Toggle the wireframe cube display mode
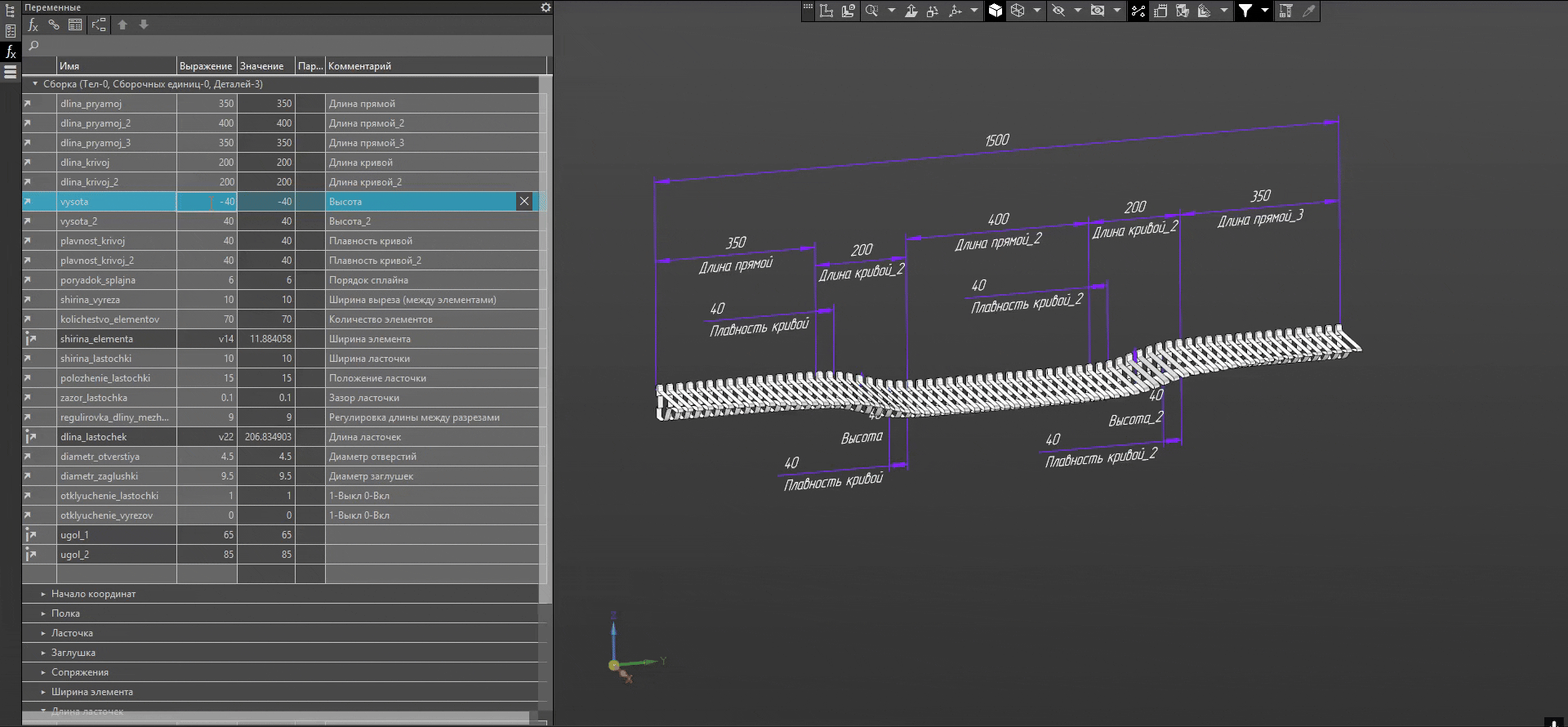 tap(1018, 11)
